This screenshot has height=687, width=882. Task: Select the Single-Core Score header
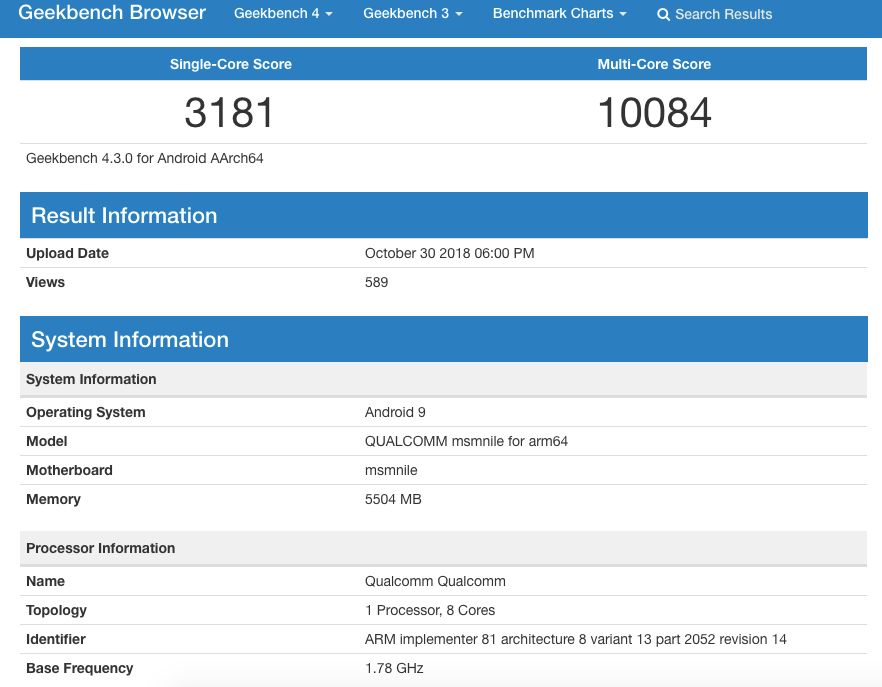230,63
